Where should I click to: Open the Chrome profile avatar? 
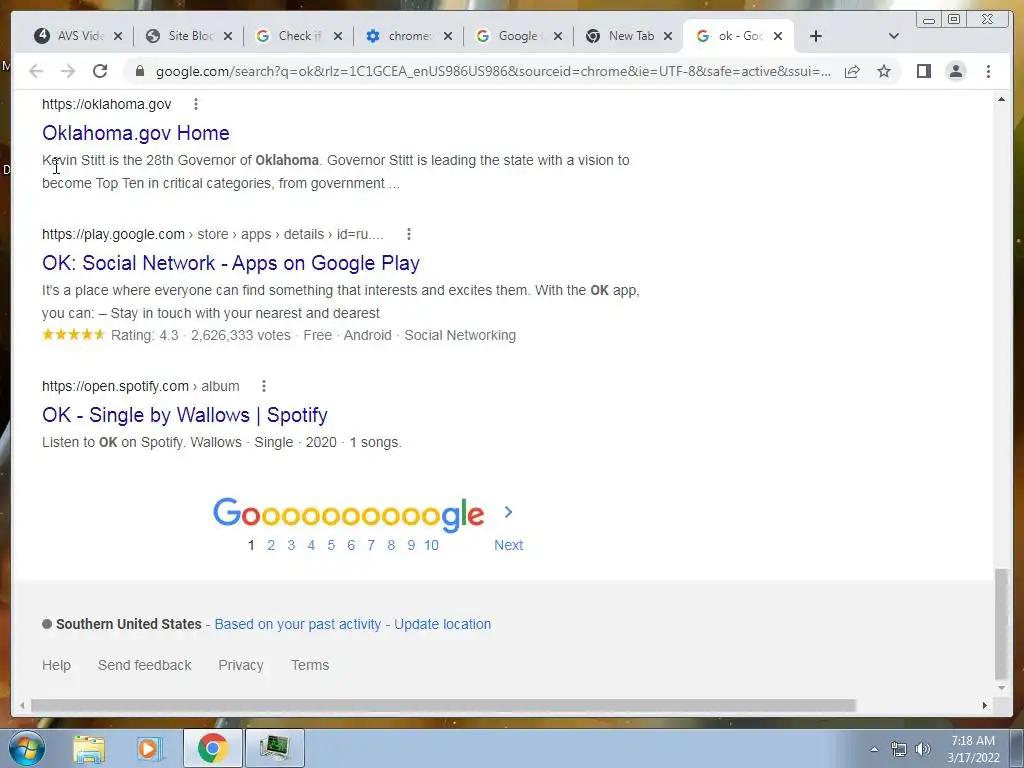(x=955, y=71)
